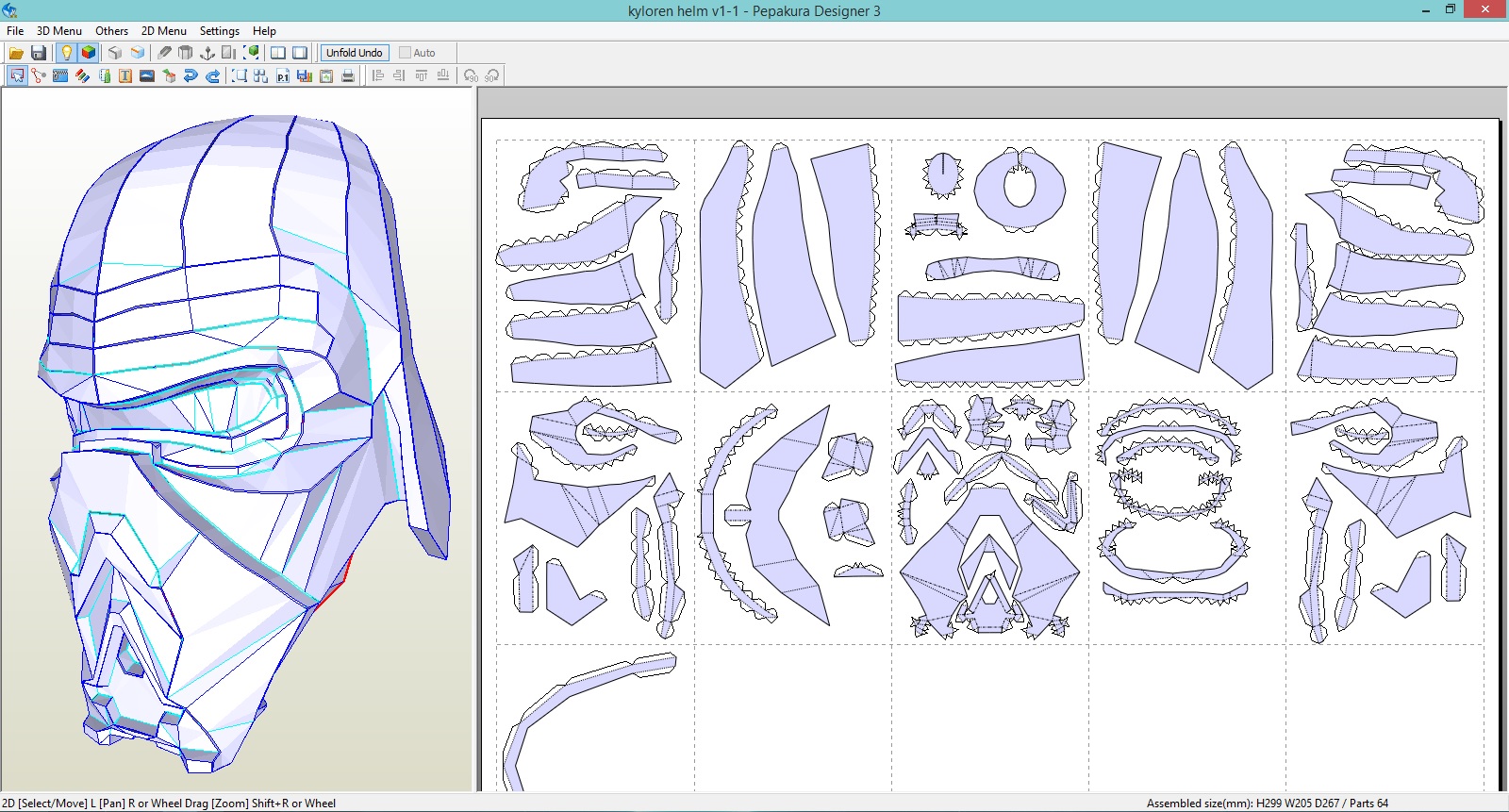Open the Help menu

(x=265, y=30)
